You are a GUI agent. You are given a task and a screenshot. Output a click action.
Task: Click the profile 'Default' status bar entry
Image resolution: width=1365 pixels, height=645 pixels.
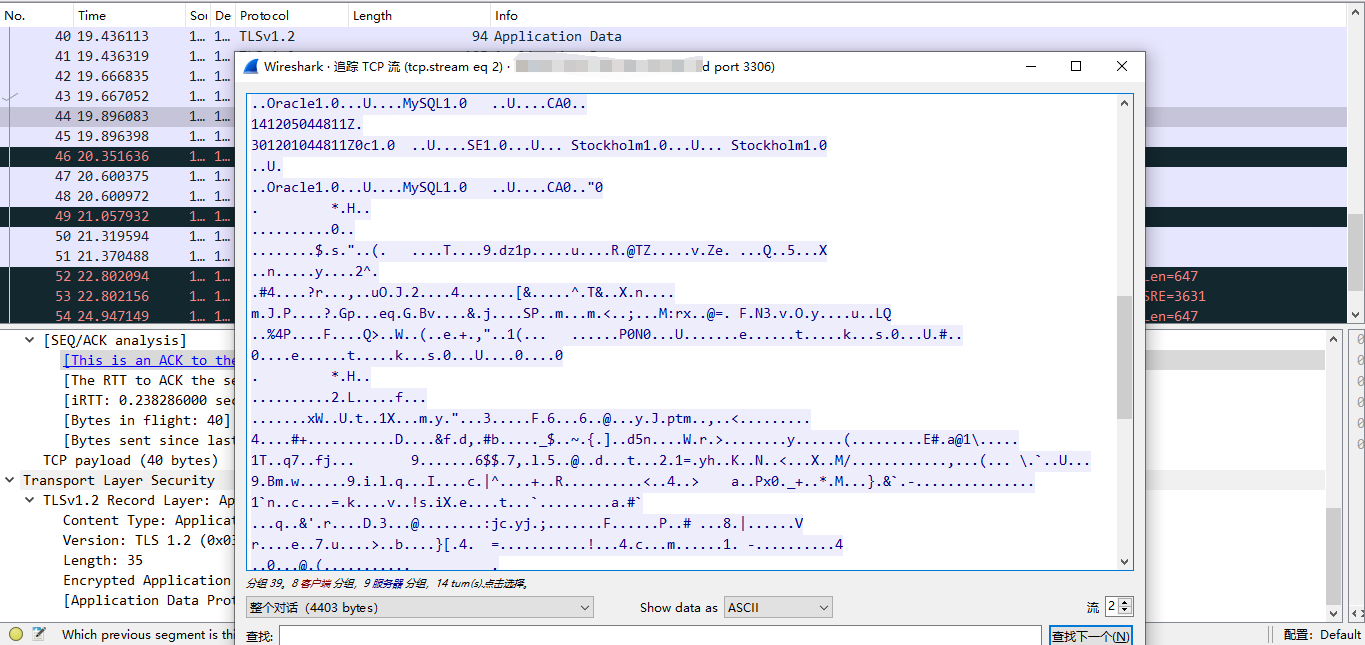coord(1322,634)
